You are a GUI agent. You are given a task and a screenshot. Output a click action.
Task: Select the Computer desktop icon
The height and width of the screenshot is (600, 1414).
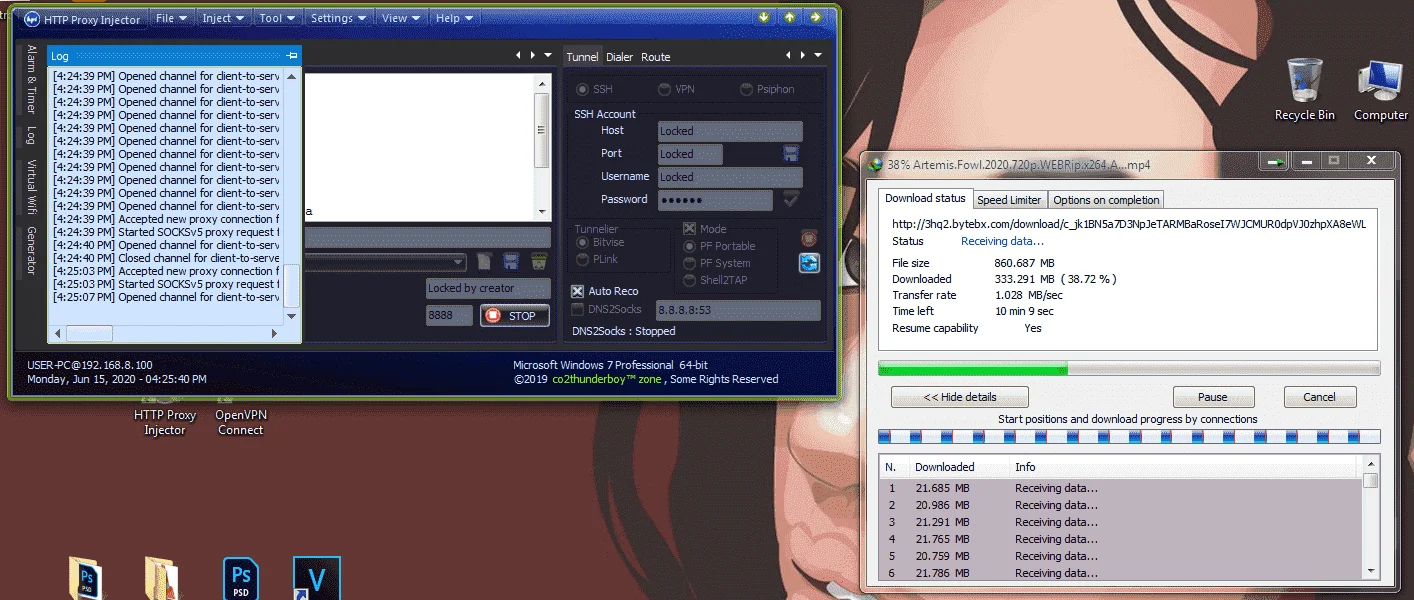[x=1381, y=90]
